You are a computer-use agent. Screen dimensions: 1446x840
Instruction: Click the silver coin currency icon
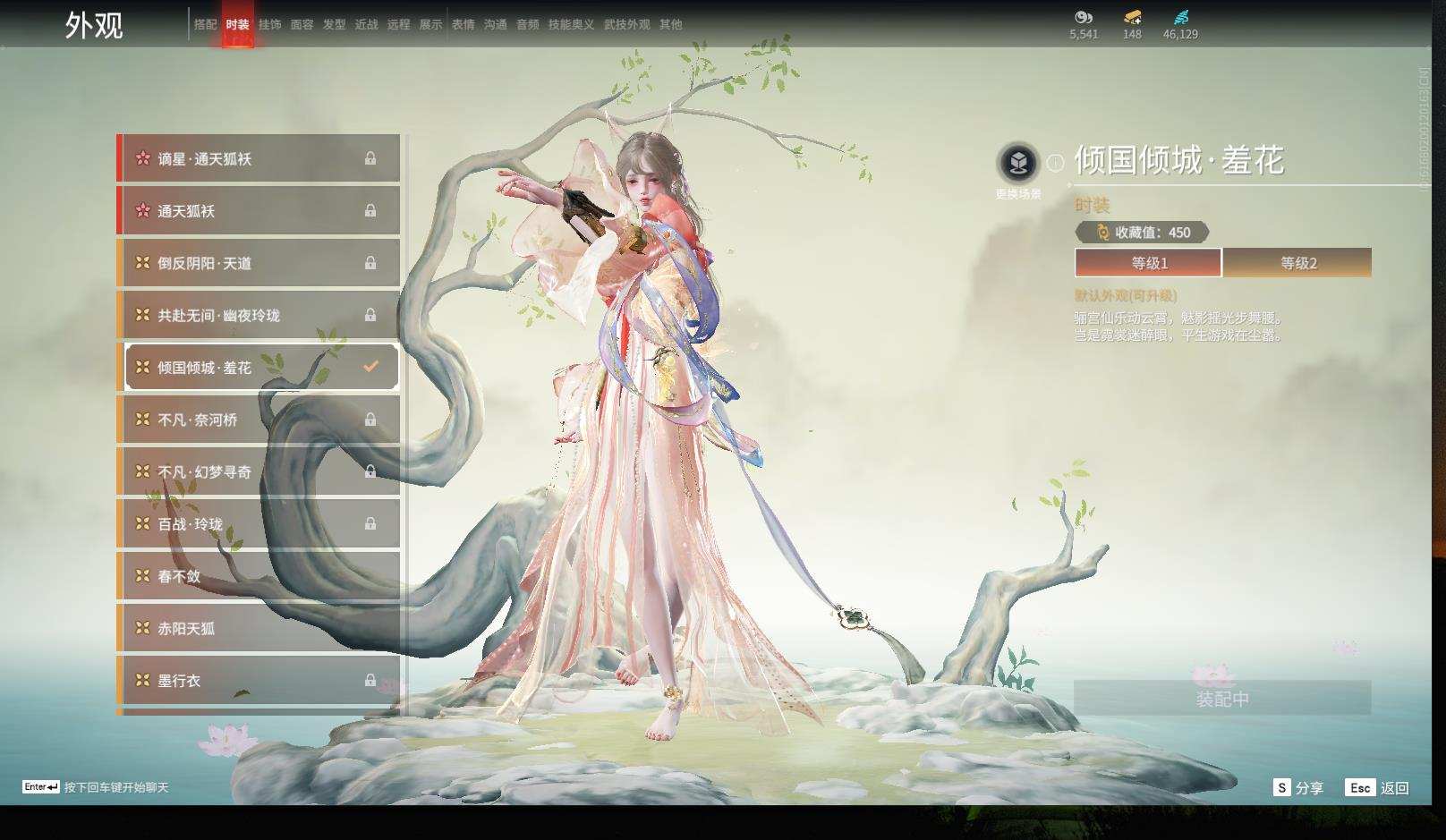1084,17
